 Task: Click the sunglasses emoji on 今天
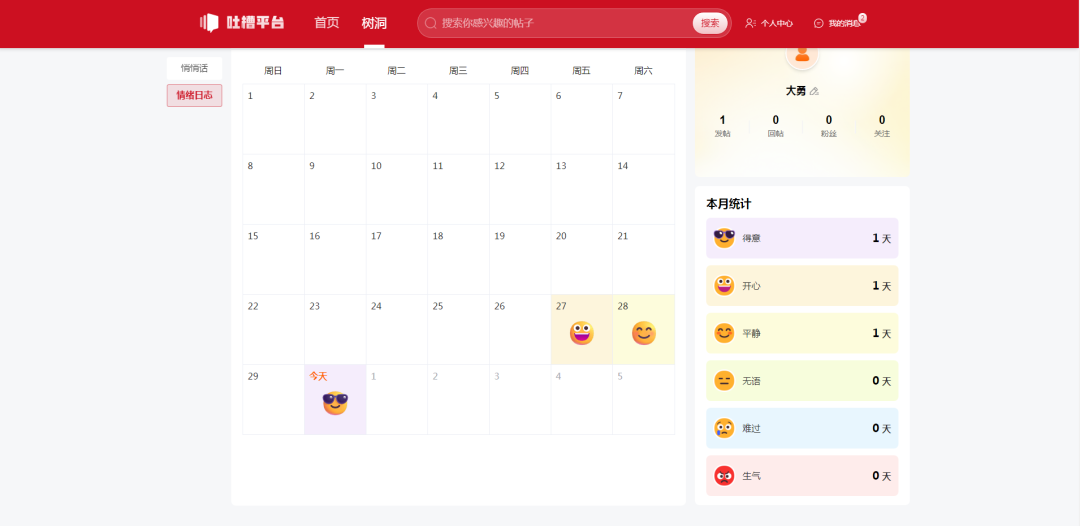(x=335, y=403)
